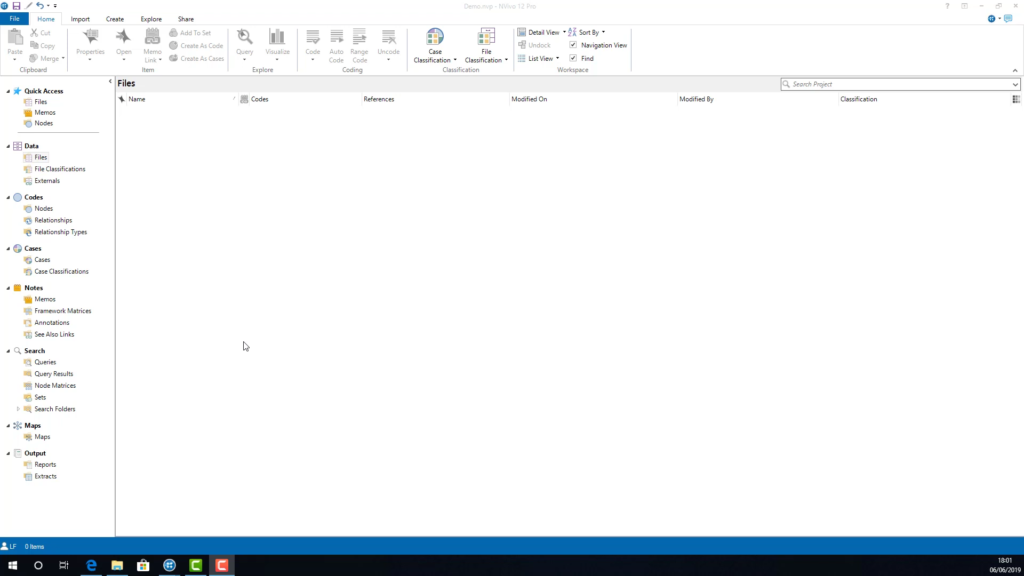Click the Windows Start button
This screenshot has width=1024, height=576.
click(x=12, y=566)
